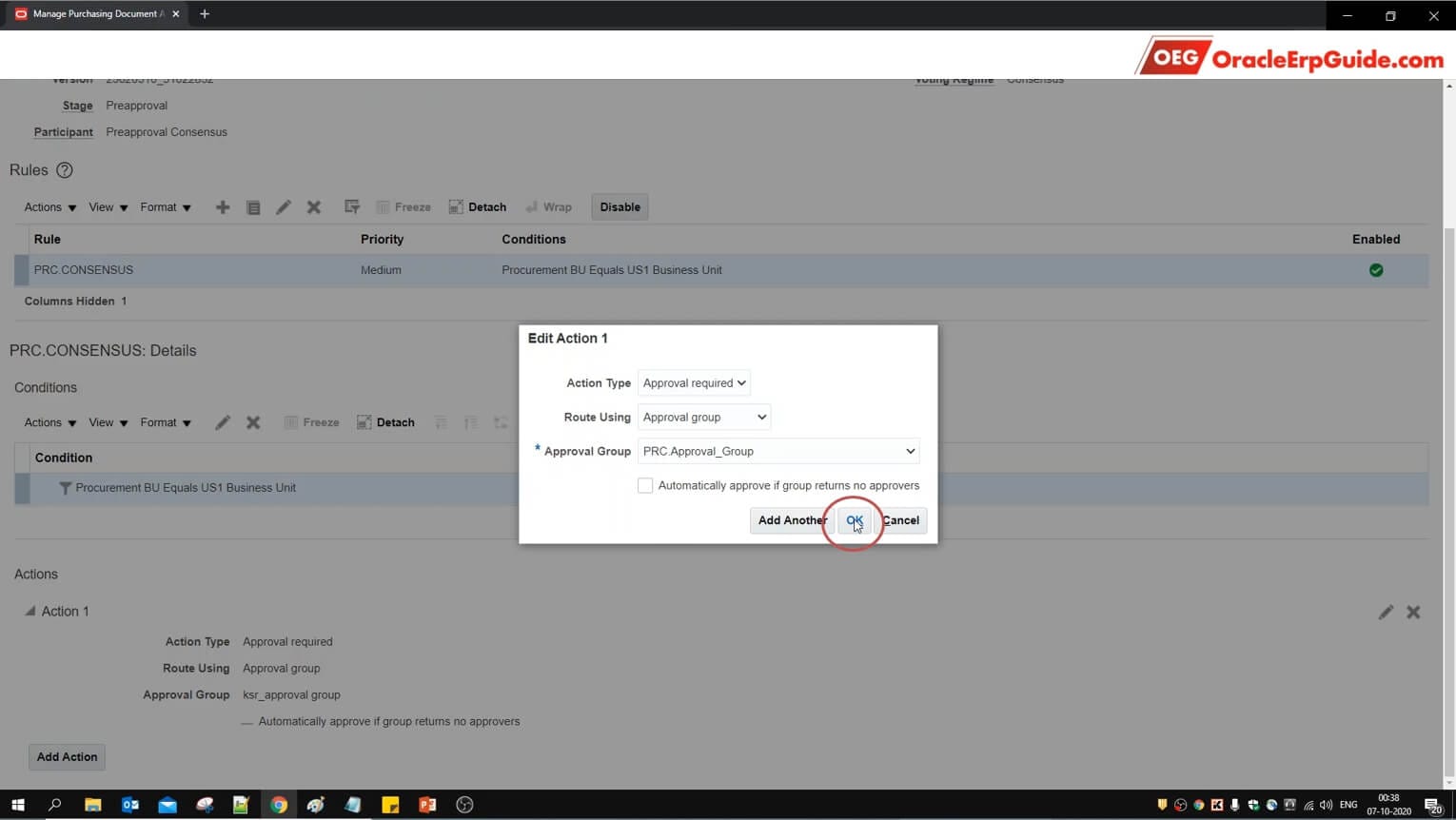
Task: Open the Windows Start menu
Action: point(17,805)
